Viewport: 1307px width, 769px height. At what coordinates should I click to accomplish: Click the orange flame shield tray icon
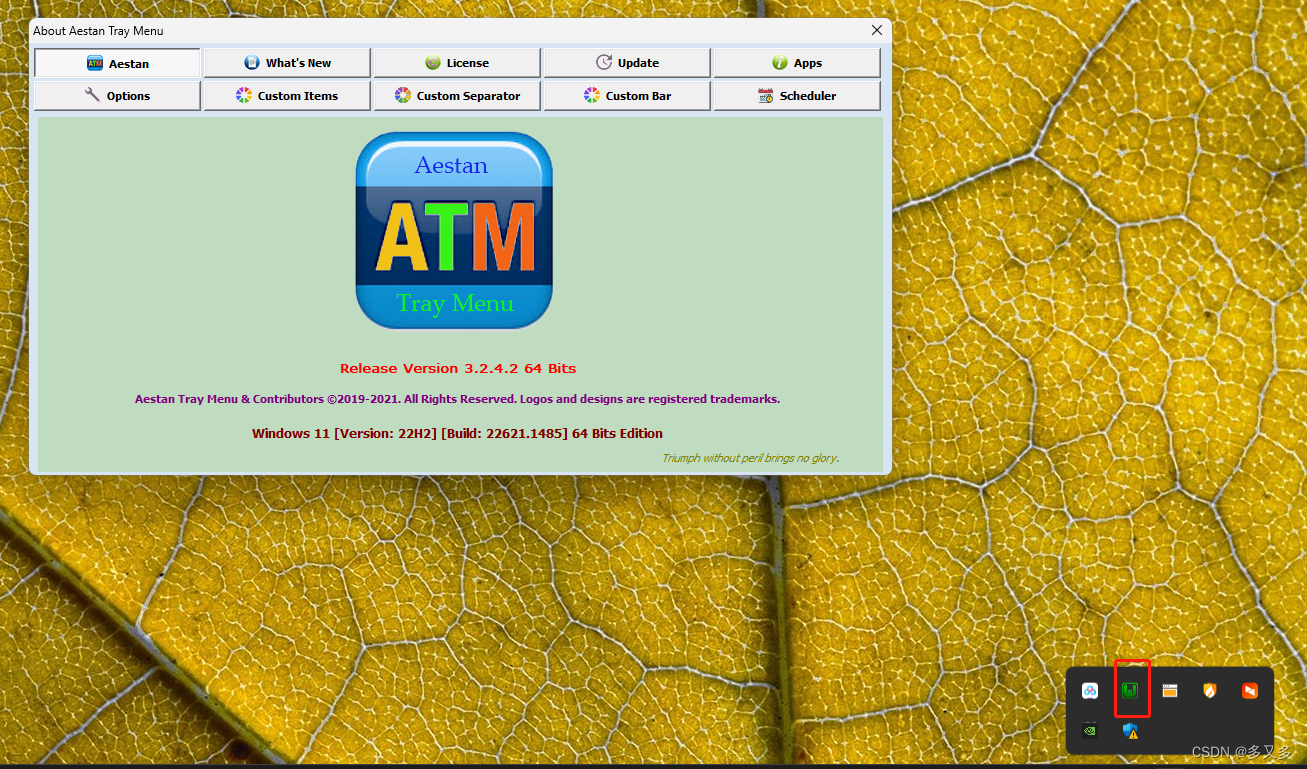point(1210,691)
